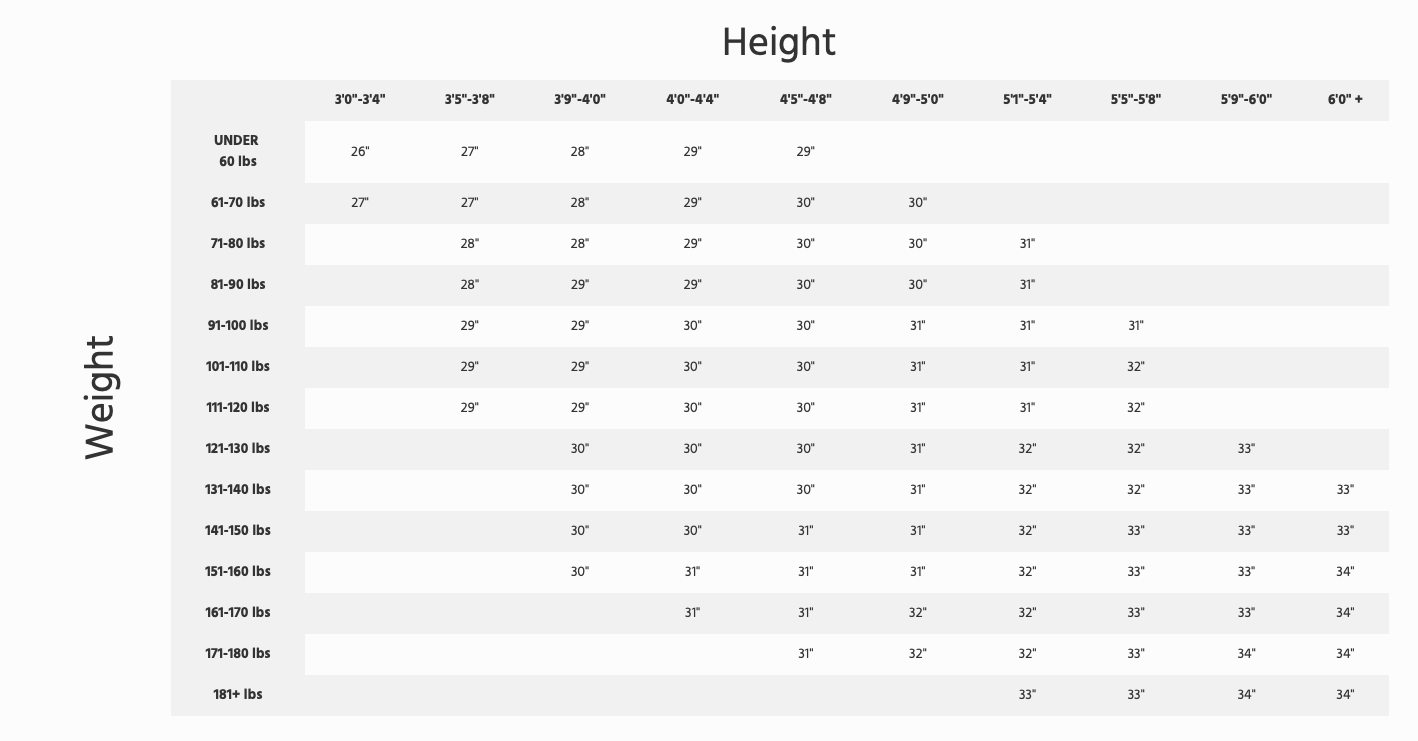Click the 111-120 lbs row label

(238, 407)
